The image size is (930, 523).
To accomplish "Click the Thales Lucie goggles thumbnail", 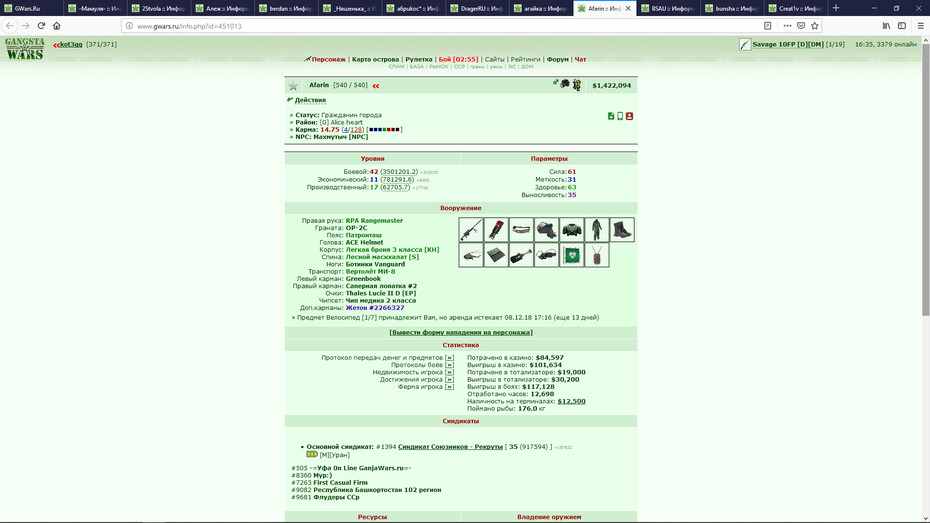I will tap(546, 255).
